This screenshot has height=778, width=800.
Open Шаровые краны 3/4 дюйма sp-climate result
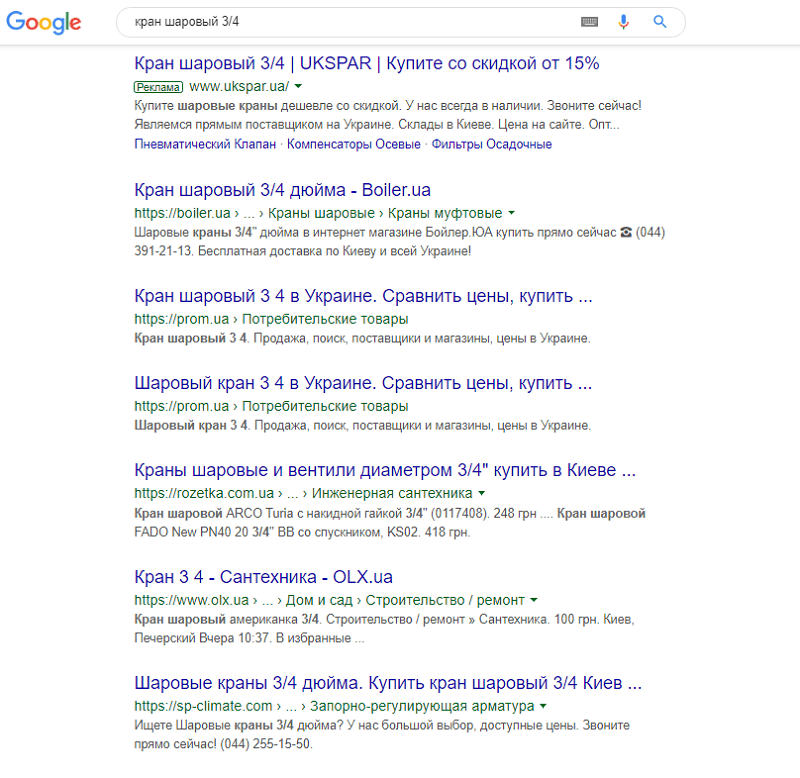coord(388,683)
